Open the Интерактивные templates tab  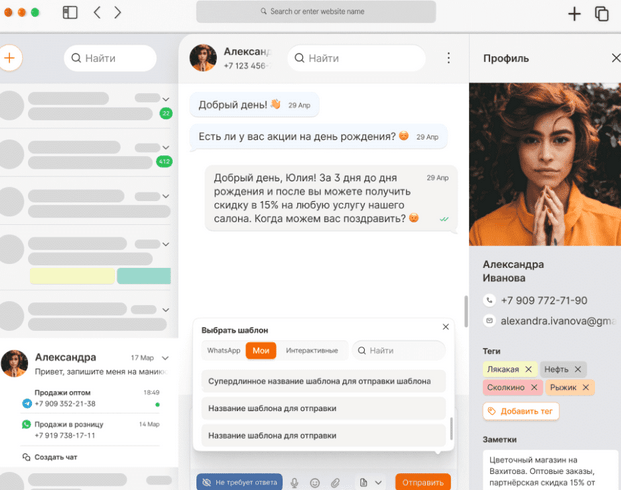pos(312,351)
